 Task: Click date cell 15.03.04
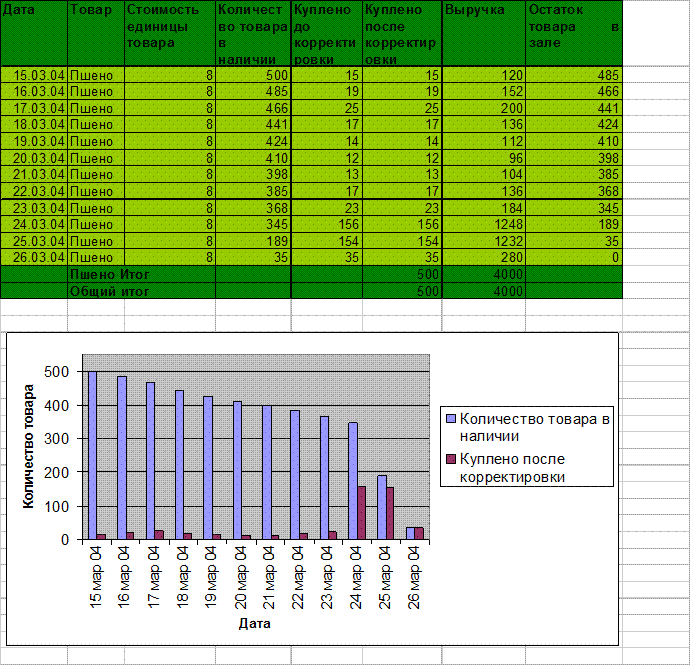point(34,75)
